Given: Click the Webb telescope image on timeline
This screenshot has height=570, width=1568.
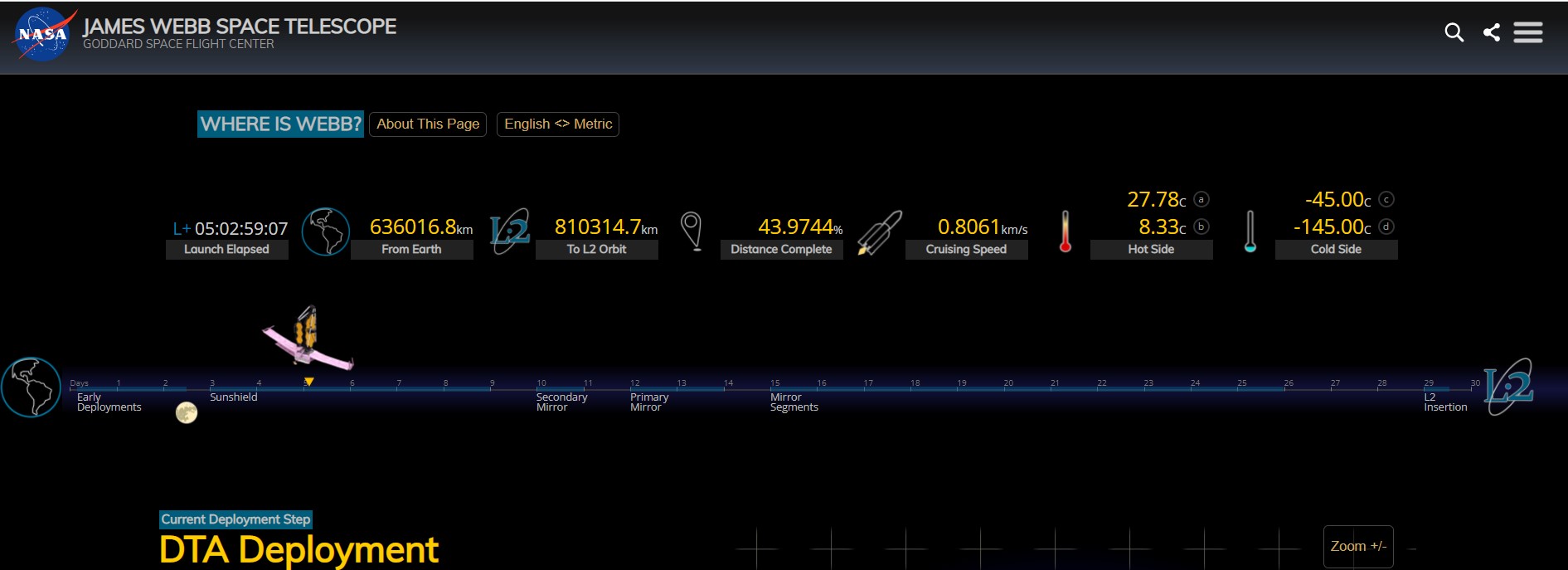Looking at the screenshot, I should point(308,339).
